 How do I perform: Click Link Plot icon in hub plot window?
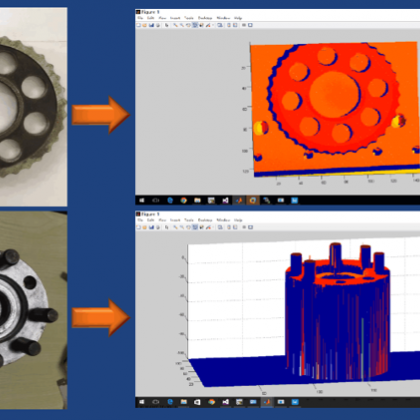click(220, 227)
